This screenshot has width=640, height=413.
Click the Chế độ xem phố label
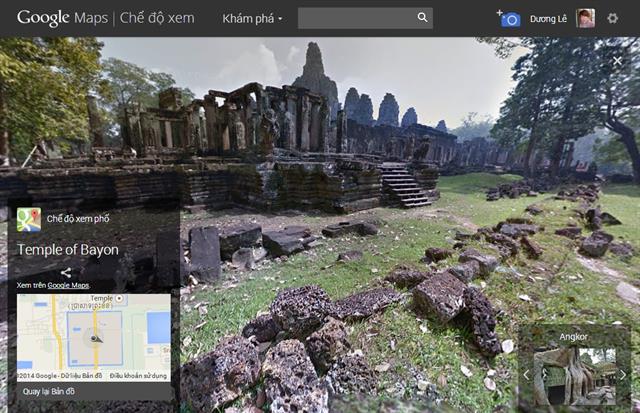point(78,219)
